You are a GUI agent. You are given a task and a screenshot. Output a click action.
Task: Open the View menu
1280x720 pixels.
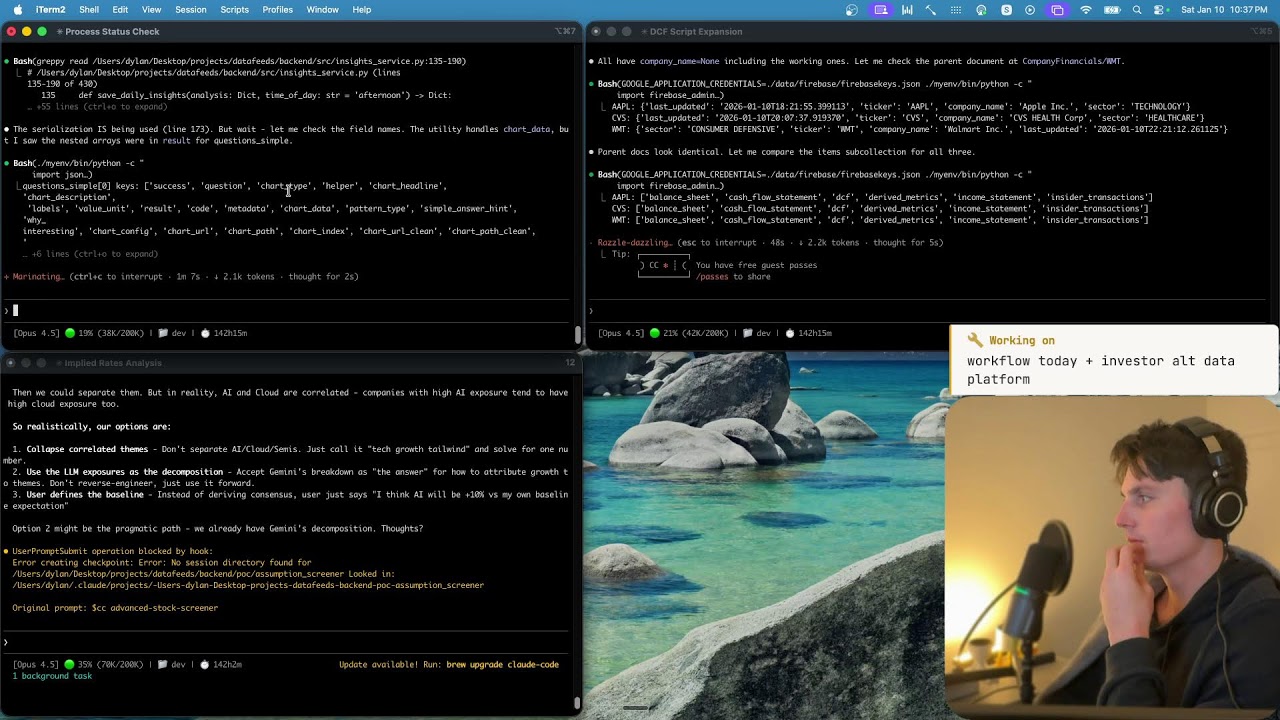152,10
